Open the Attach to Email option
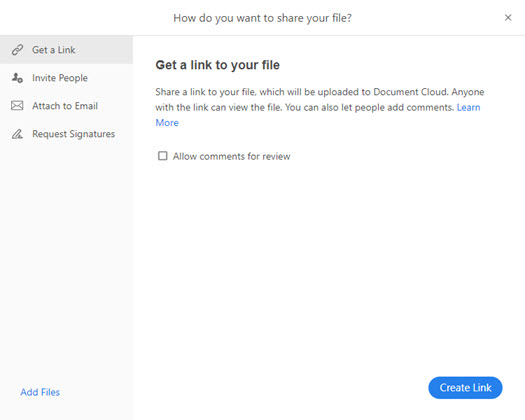 point(66,106)
